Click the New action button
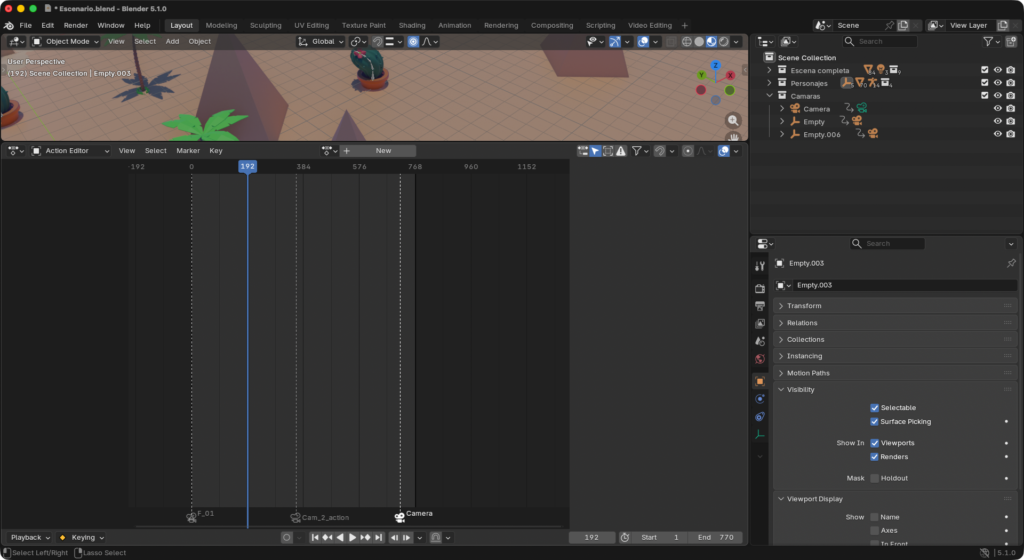 383,151
